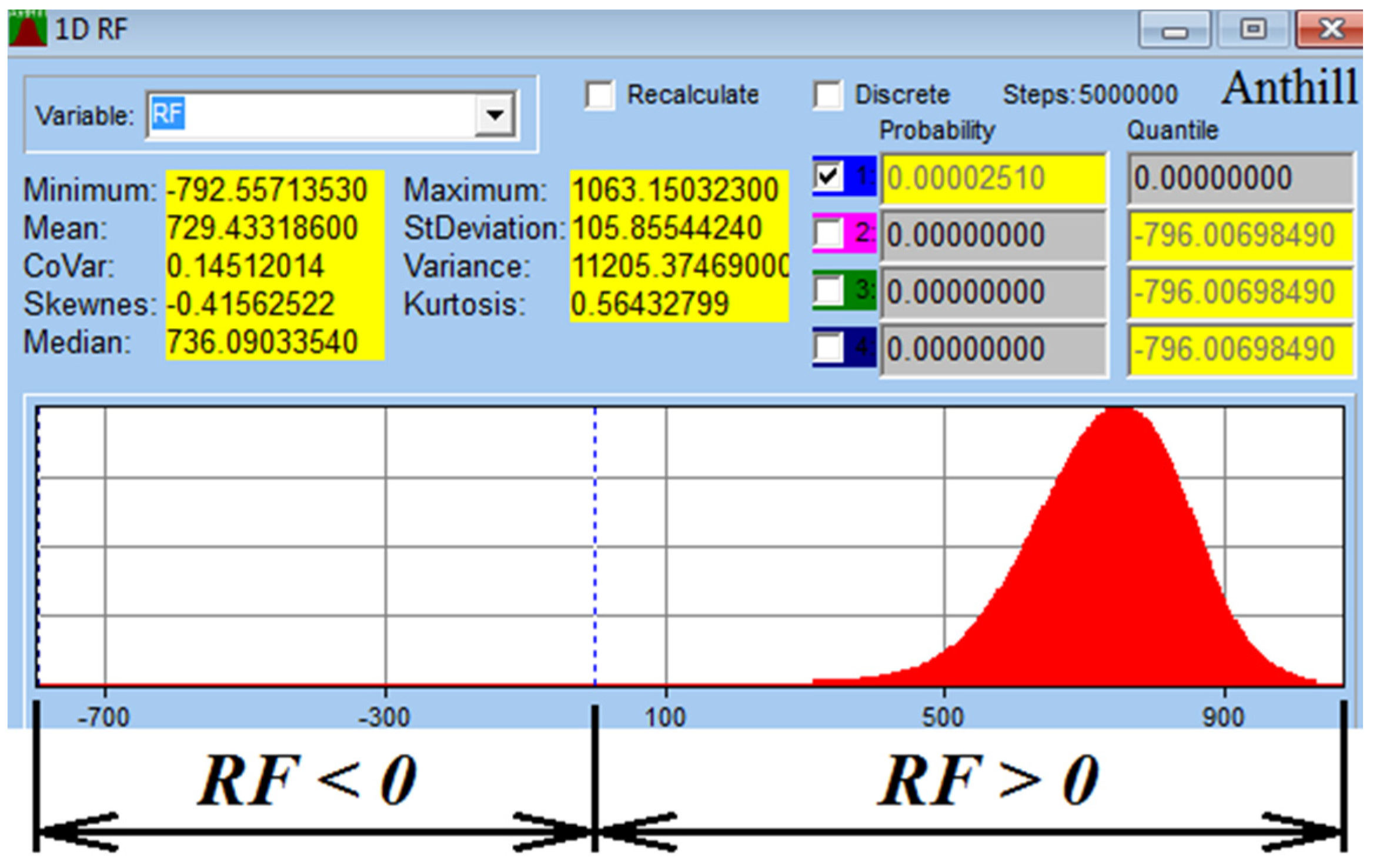
Task: Click row 1 Quantile field 0.00000000
Action: pyautogui.click(x=1241, y=178)
